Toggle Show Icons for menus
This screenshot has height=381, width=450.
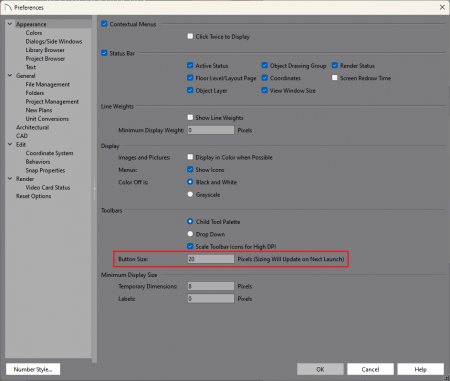[x=190, y=169]
